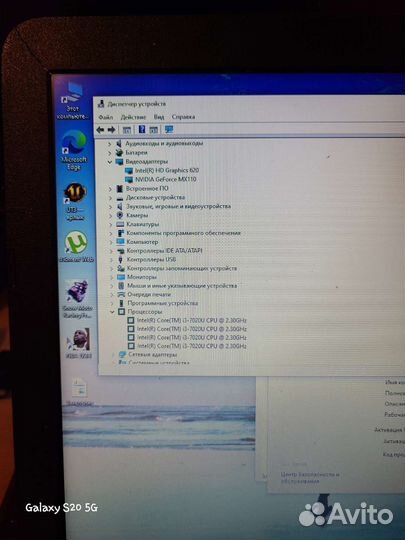Select Intel(R) HD Graphics 620 entry
405x540 pixels.
tap(167, 170)
